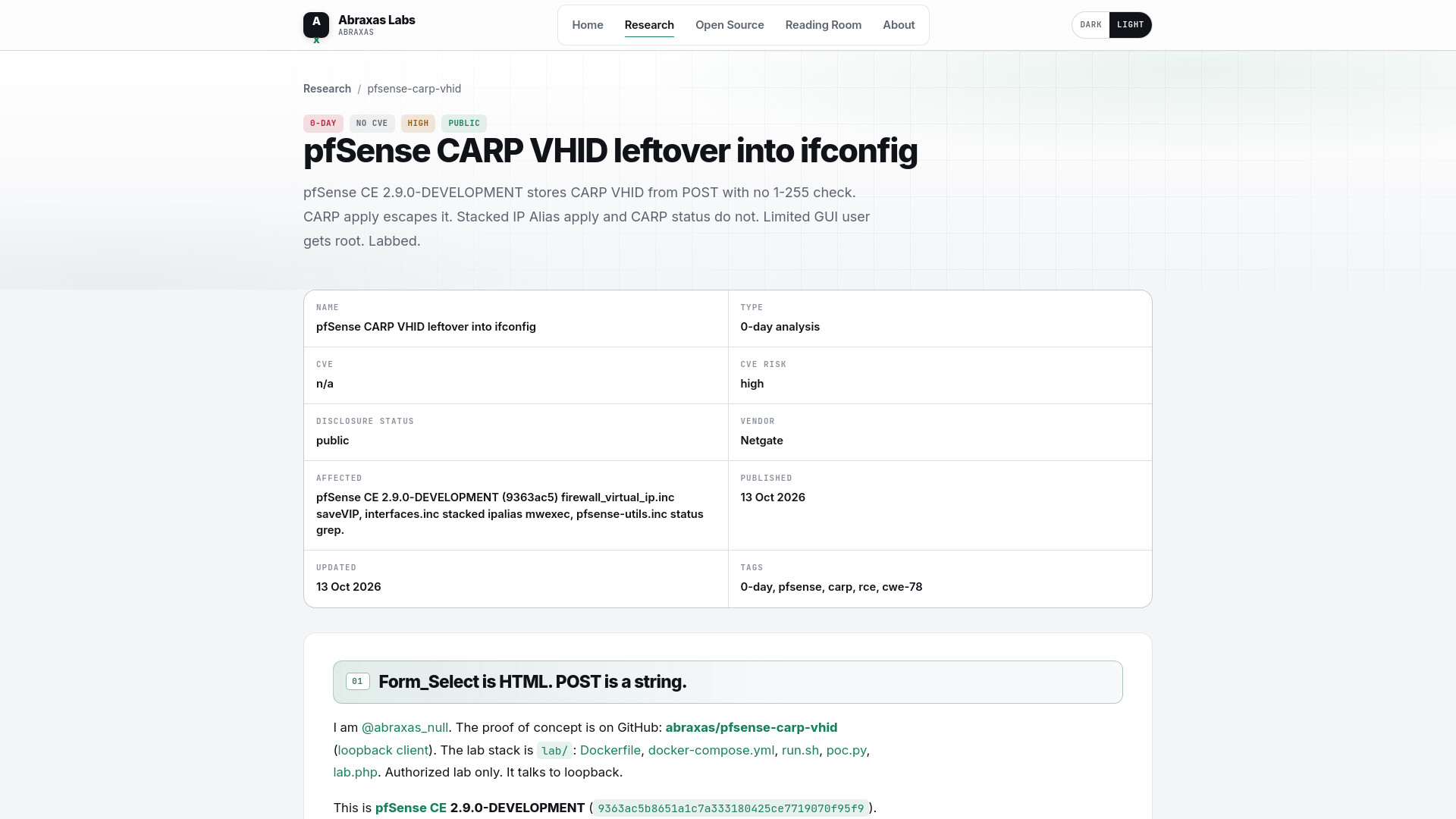1456x819 pixels.
Task: Open the poc.py link
Action: point(846,750)
